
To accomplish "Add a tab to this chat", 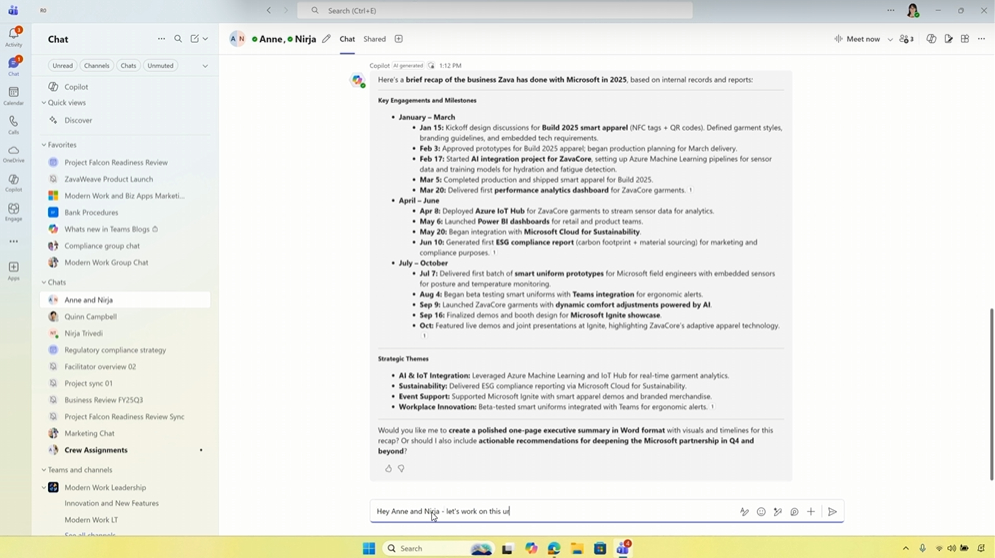I will pos(399,39).
